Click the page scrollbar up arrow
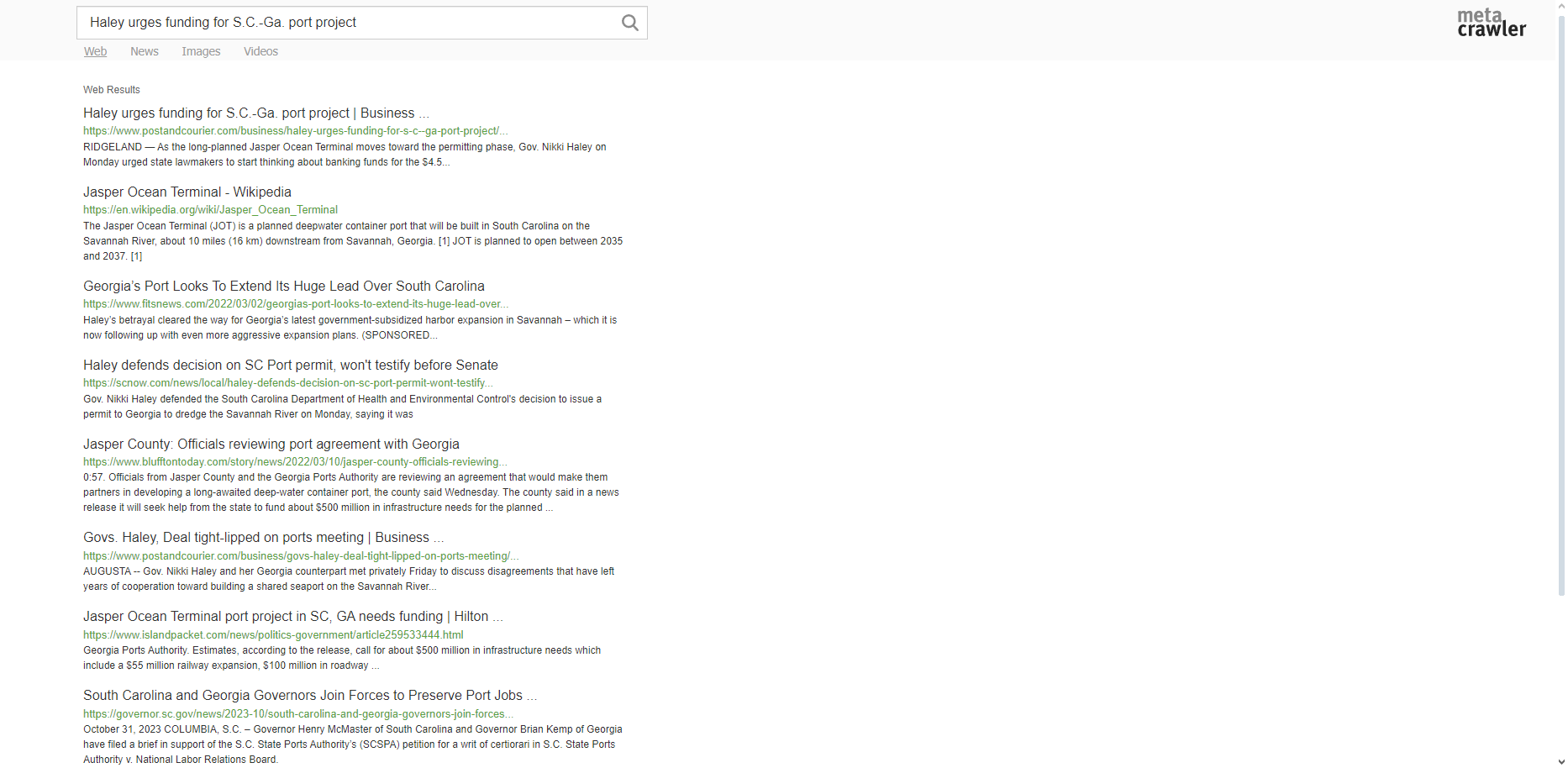1568x768 pixels. (x=1561, y=5)
